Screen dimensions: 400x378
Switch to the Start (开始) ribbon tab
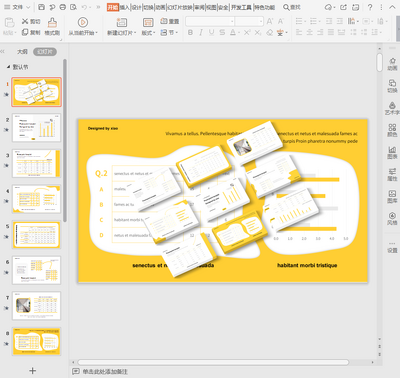[x=113, y=7]
